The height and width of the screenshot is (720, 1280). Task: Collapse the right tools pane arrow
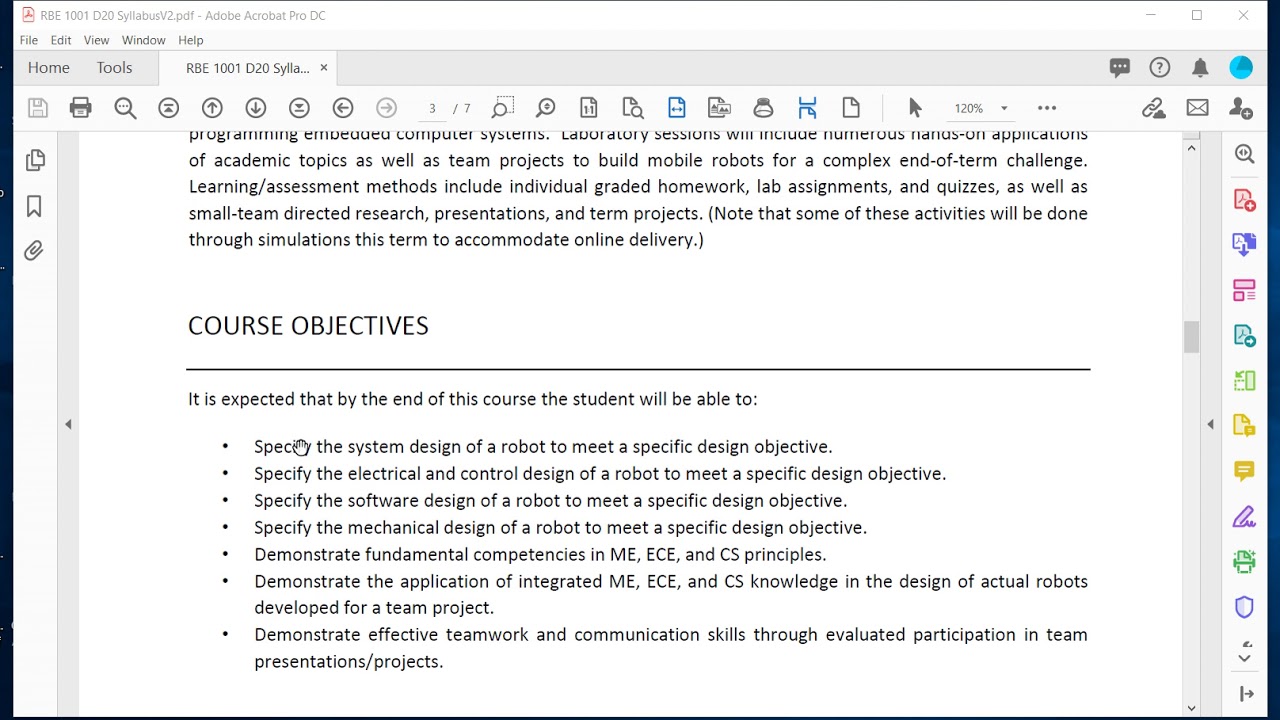(x=1210, y=425)
